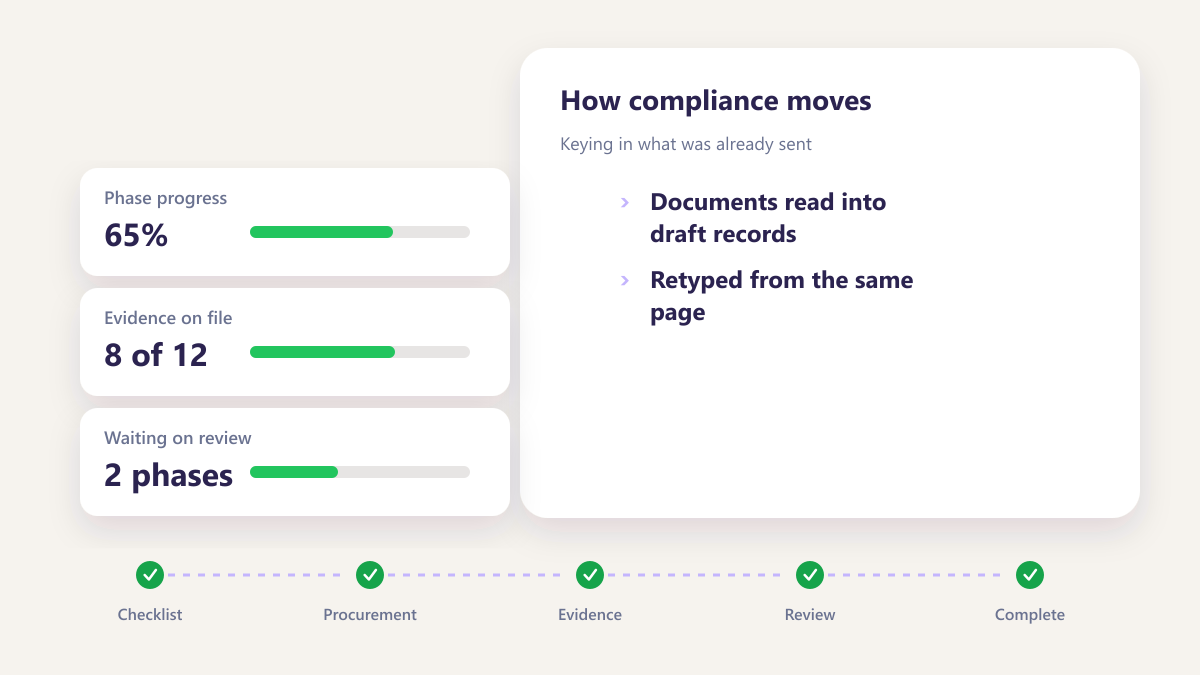Click the Phase progress label
This screenshot has height=675, width=1200.
(x=166, y=198)
